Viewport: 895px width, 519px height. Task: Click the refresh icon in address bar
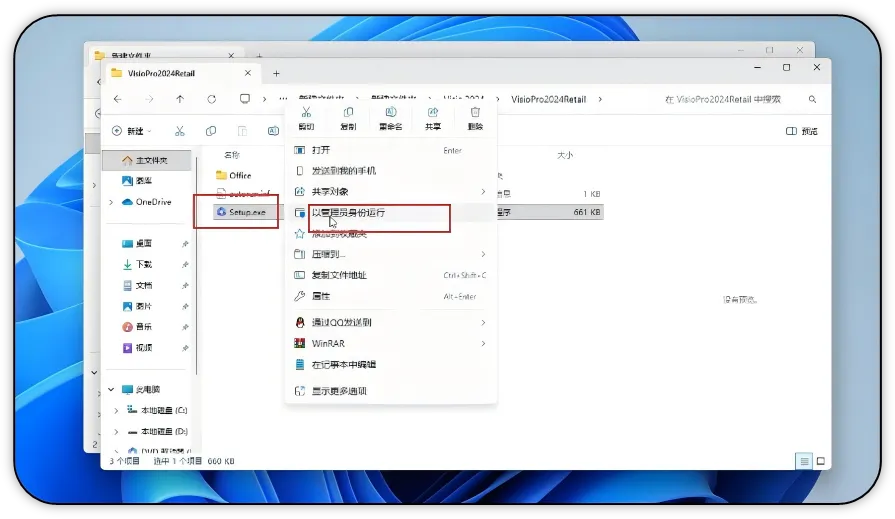(x=212, y=99)
